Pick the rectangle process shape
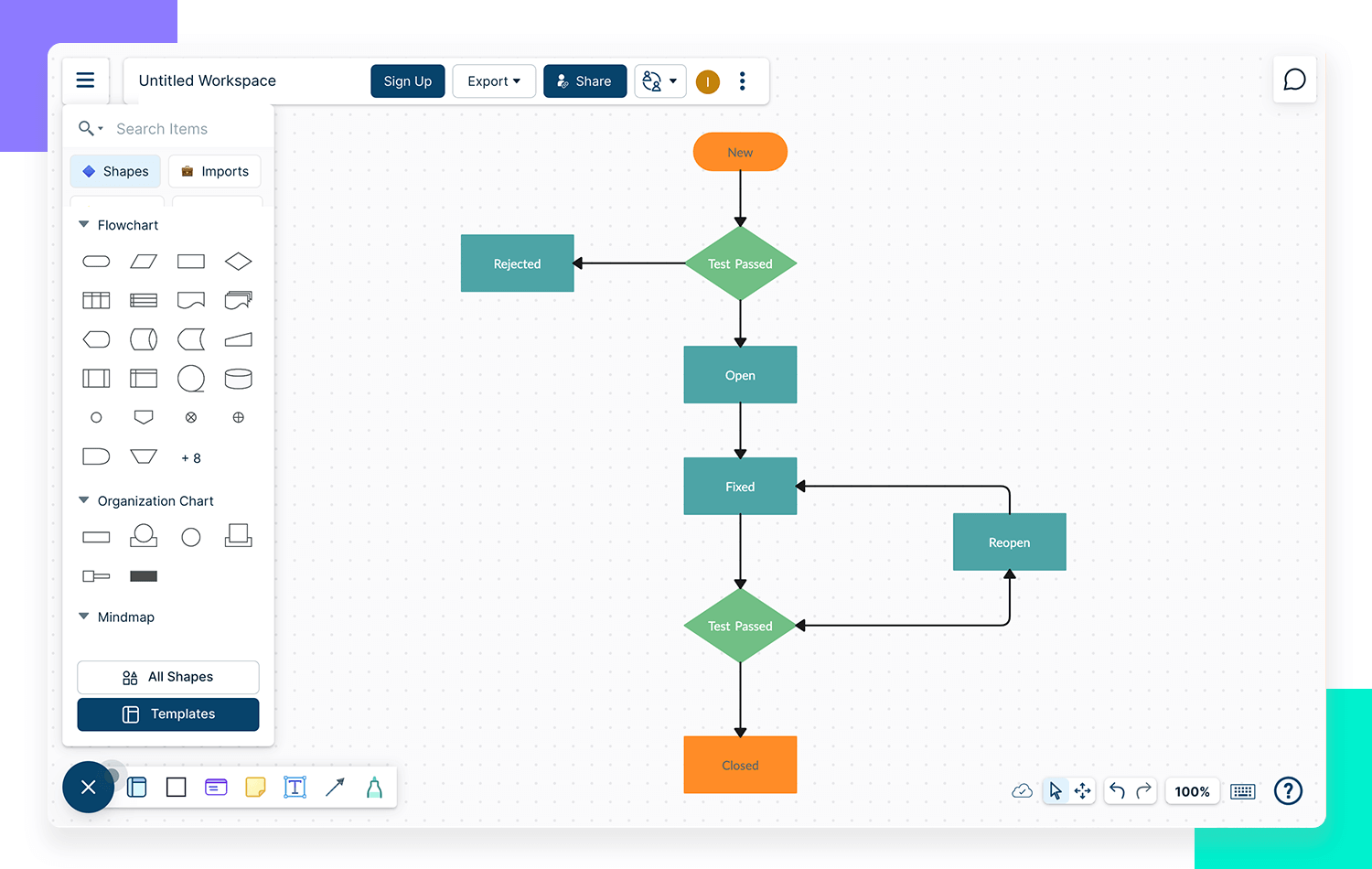This screenshot has height=869, width=1372. click(x=191, y=262)
